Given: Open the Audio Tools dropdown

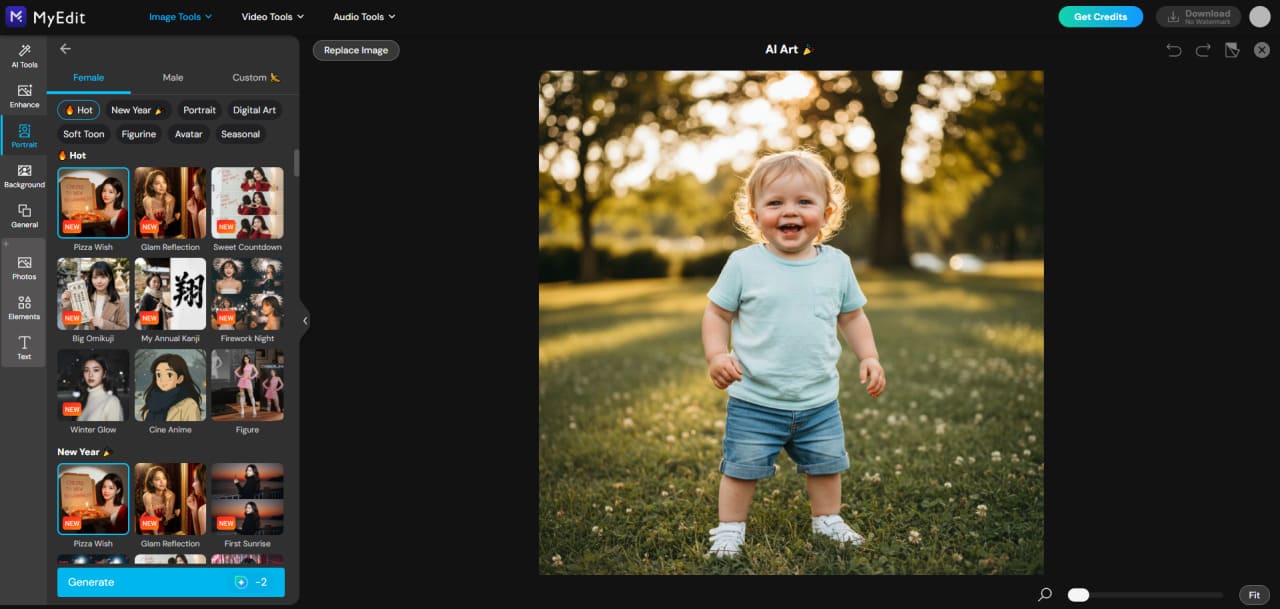Looking at the screenshot, I should (364, 17).
